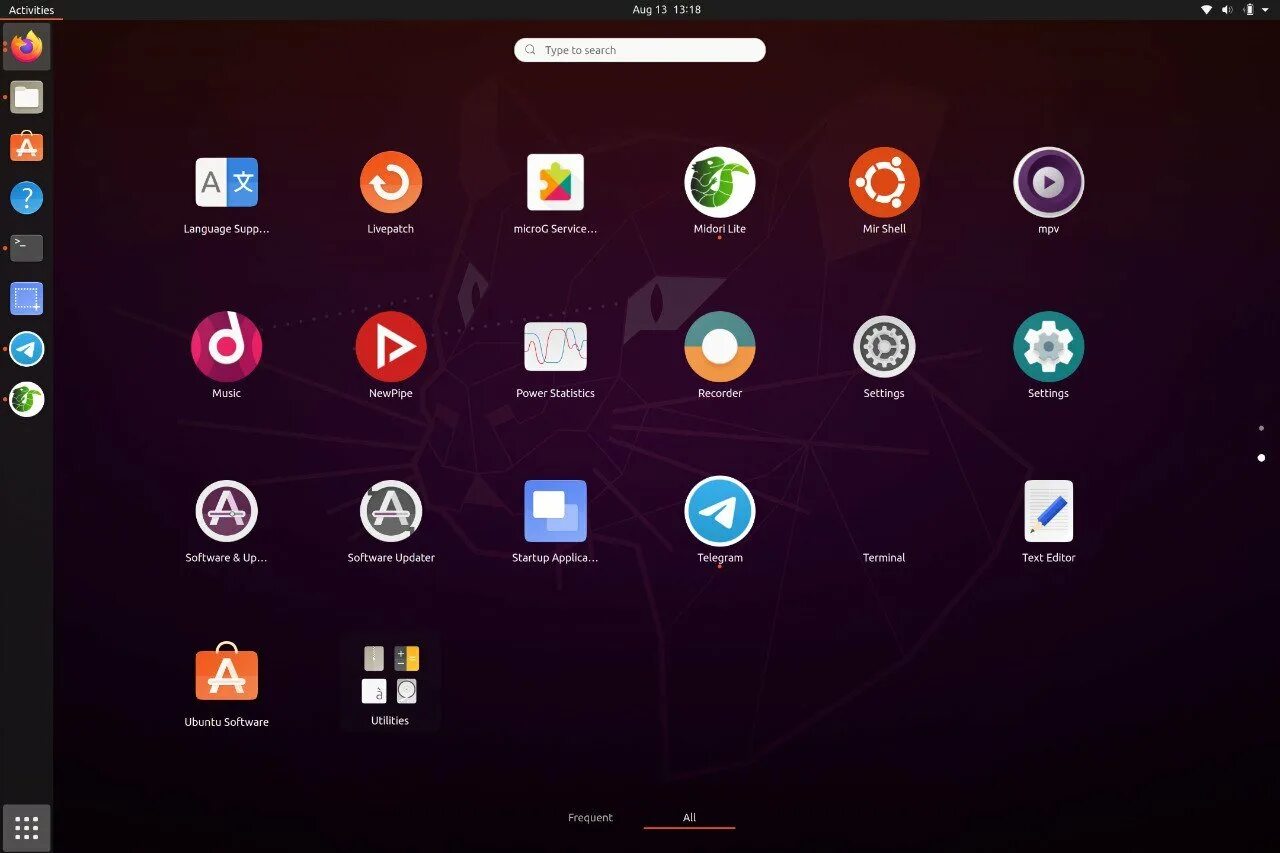Image resolution: width=1280 pixels, height=853 pixels.
Task: Click the Type to search field
Action: 639,50
